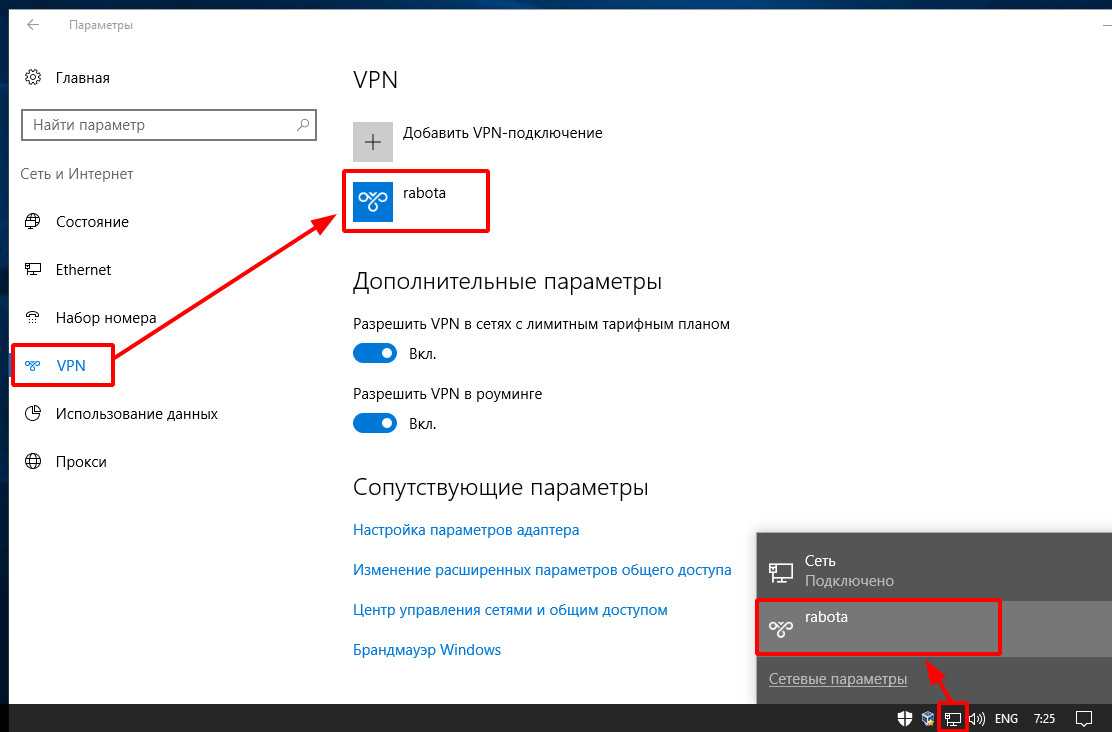Click the volume speaker tray icon
The width and height of the screenshot is (1112, 732).
tap(977, 719)
